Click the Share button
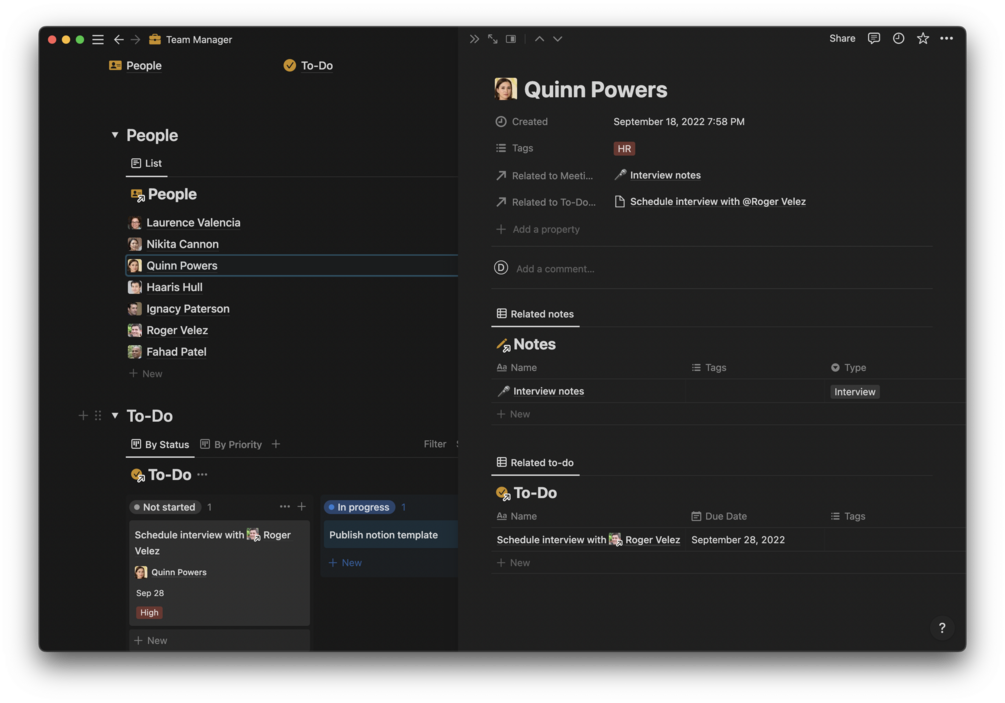The image size is (1005, 703). (841, 38)
